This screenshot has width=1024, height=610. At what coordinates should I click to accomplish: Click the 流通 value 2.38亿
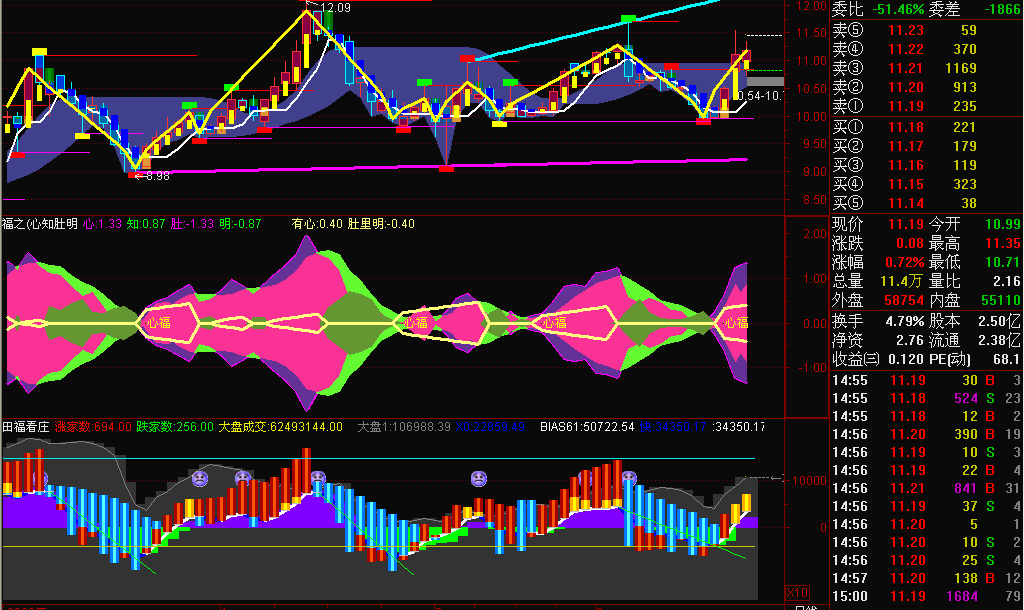999,340
